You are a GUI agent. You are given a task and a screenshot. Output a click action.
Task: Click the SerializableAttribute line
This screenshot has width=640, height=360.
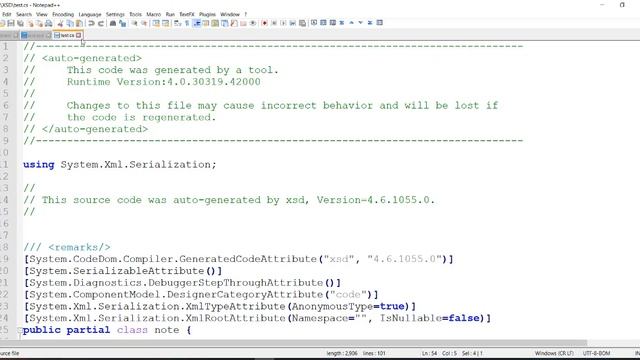123,271
